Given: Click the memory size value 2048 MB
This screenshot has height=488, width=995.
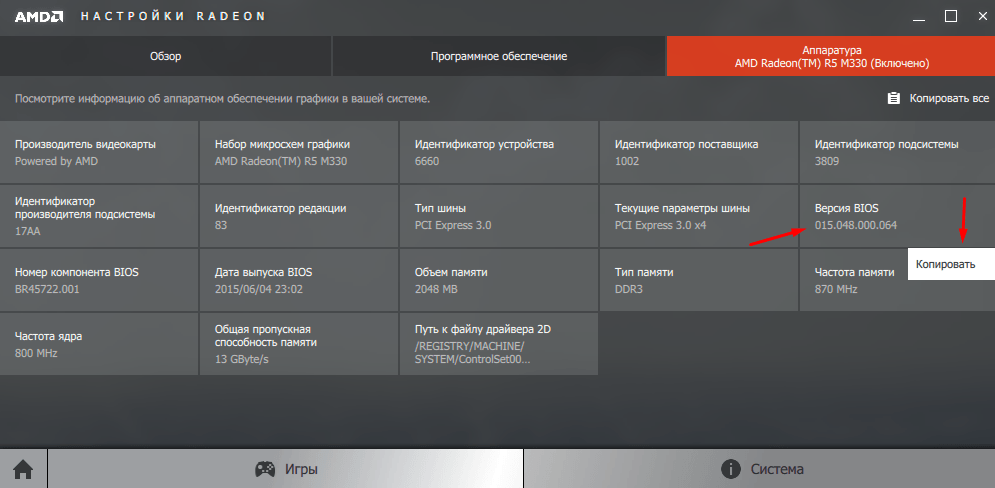Looking at the screenshot, I should click(x=437, y=289).
